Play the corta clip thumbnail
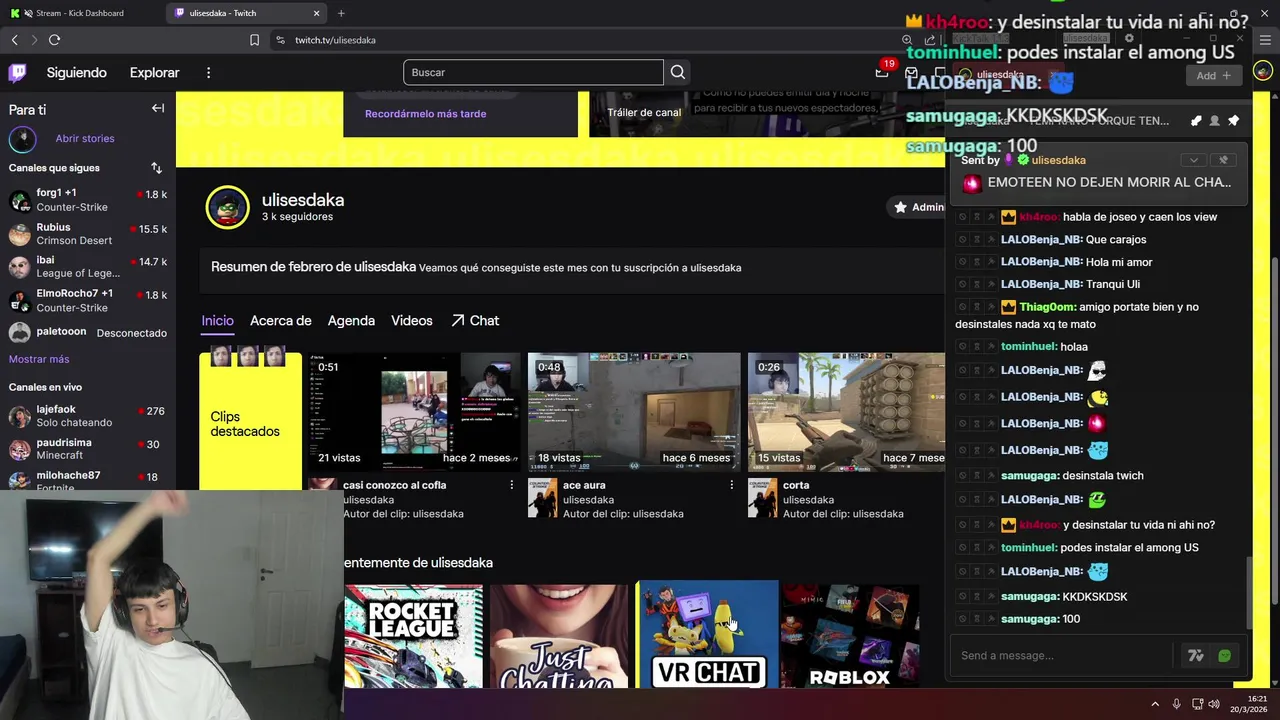The height and width of the screenshot is (720, 1280). 846,411
